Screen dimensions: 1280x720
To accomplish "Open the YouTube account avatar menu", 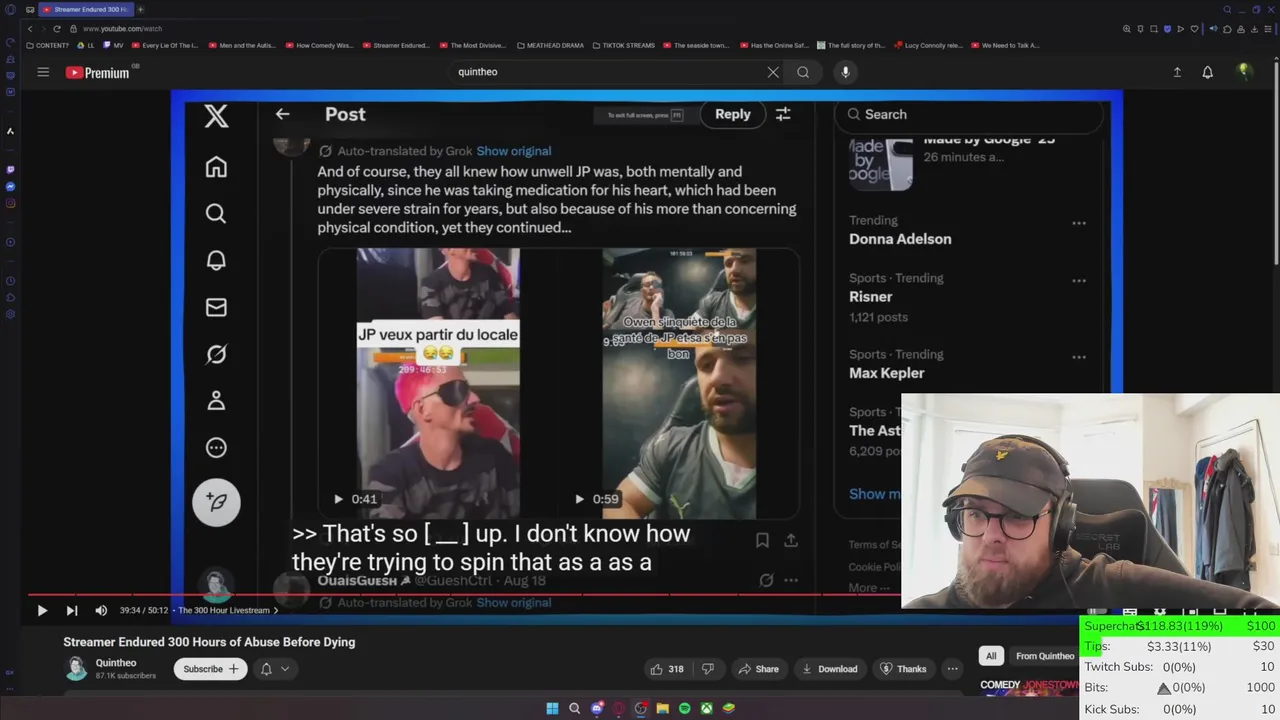I will tap(1244, 71).
